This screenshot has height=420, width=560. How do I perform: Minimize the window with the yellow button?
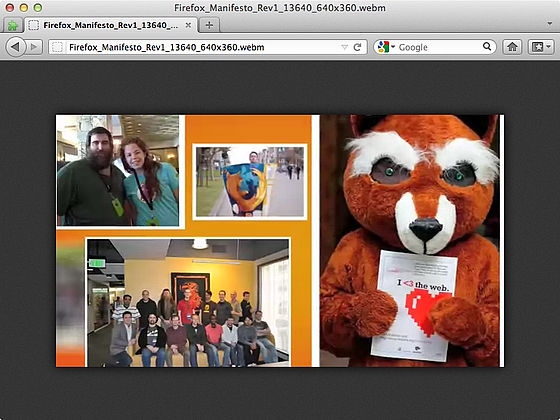click(24, 8)
